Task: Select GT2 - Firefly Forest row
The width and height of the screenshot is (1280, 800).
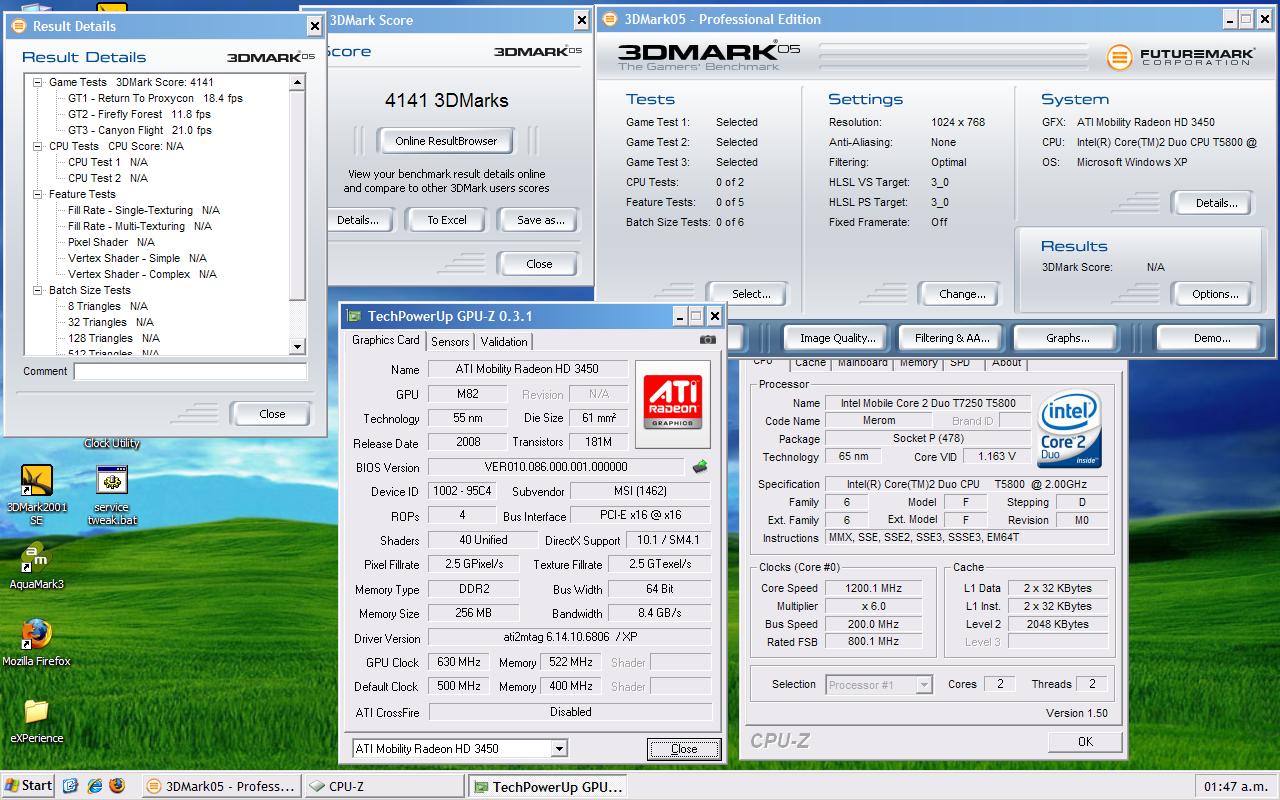Action: (139, 114)
